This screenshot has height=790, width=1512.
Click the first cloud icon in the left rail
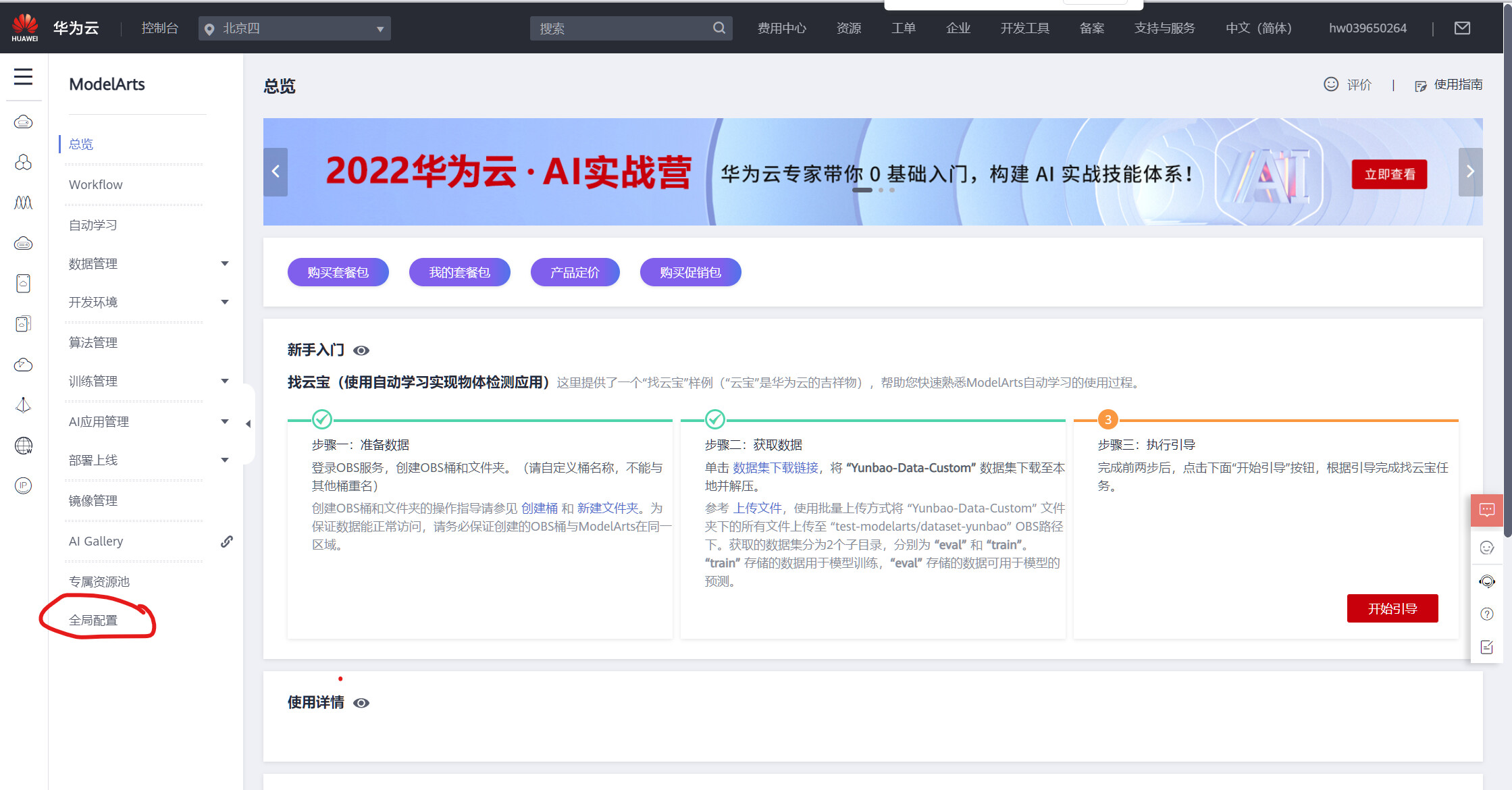tap(23, 122)
